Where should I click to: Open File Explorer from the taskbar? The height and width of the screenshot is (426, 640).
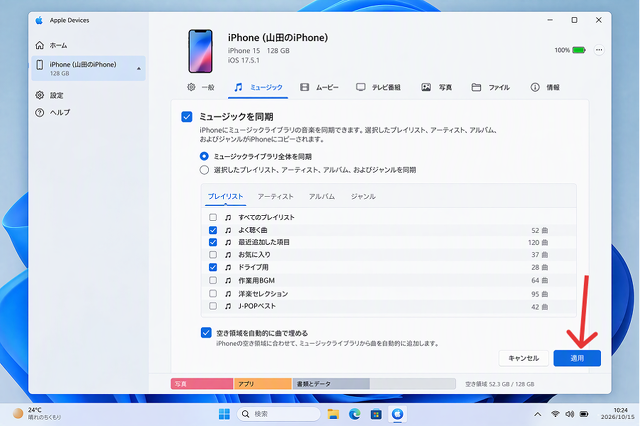(x=333, y=414)
